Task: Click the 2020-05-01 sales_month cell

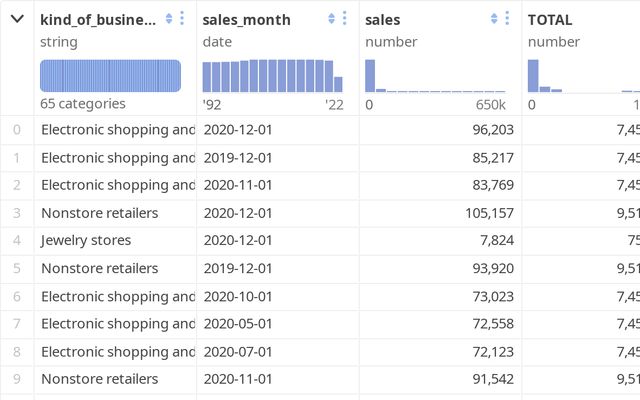Action: 237,324
